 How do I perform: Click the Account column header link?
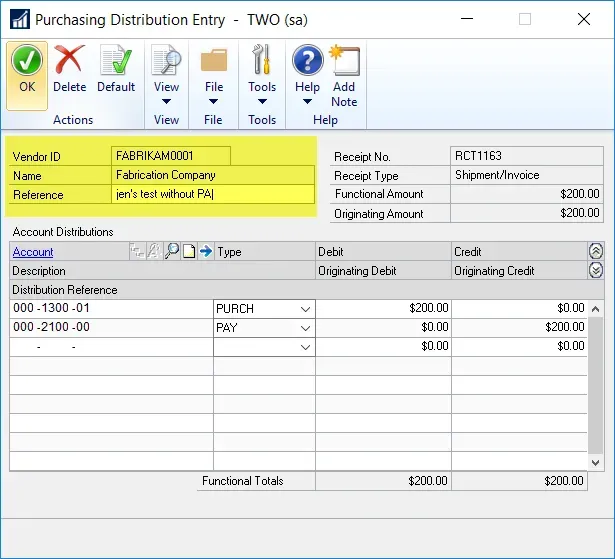pyautogui.click(x=33, y=252)
